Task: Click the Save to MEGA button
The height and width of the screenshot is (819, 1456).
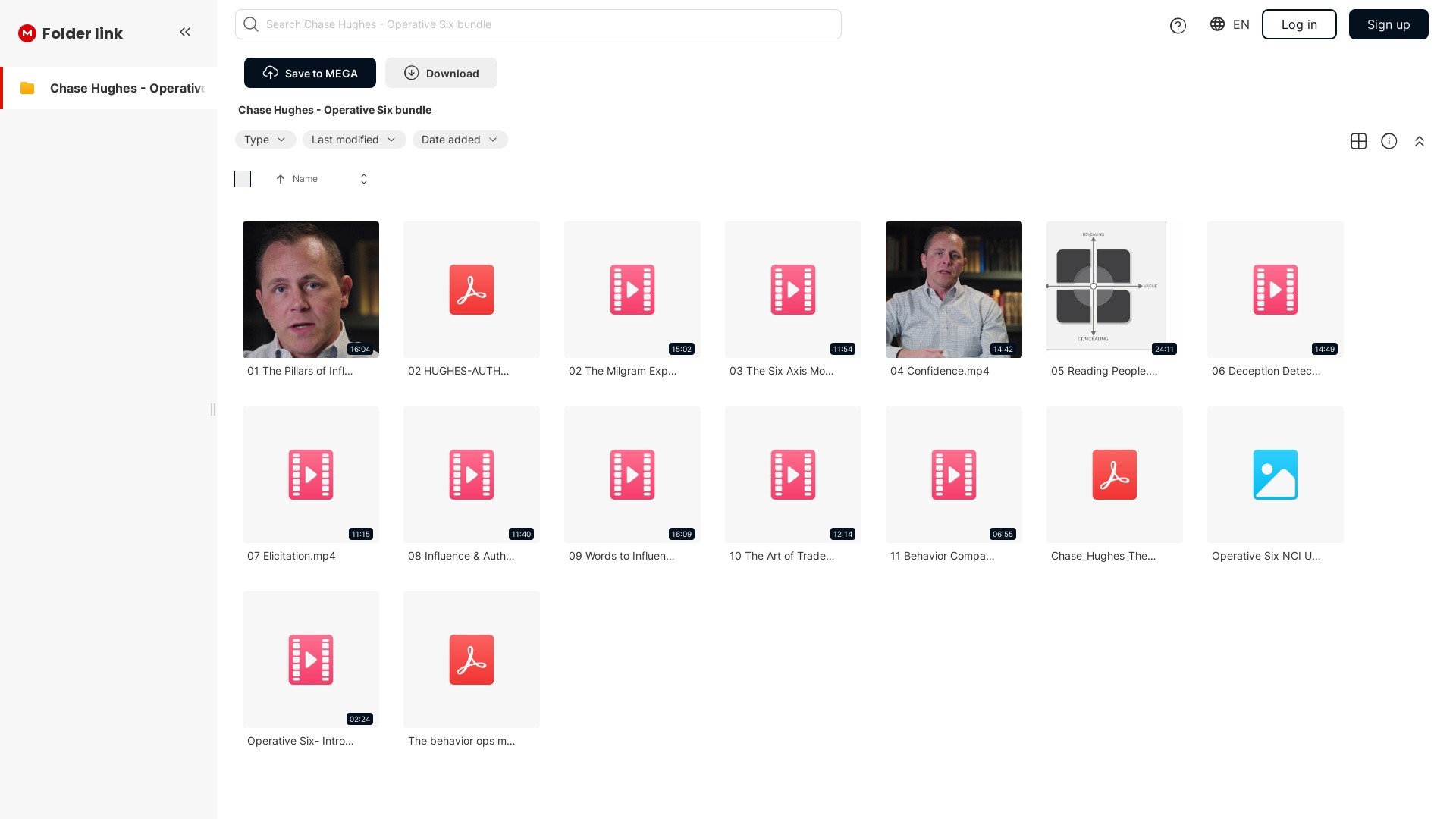Action: (309, 73)
